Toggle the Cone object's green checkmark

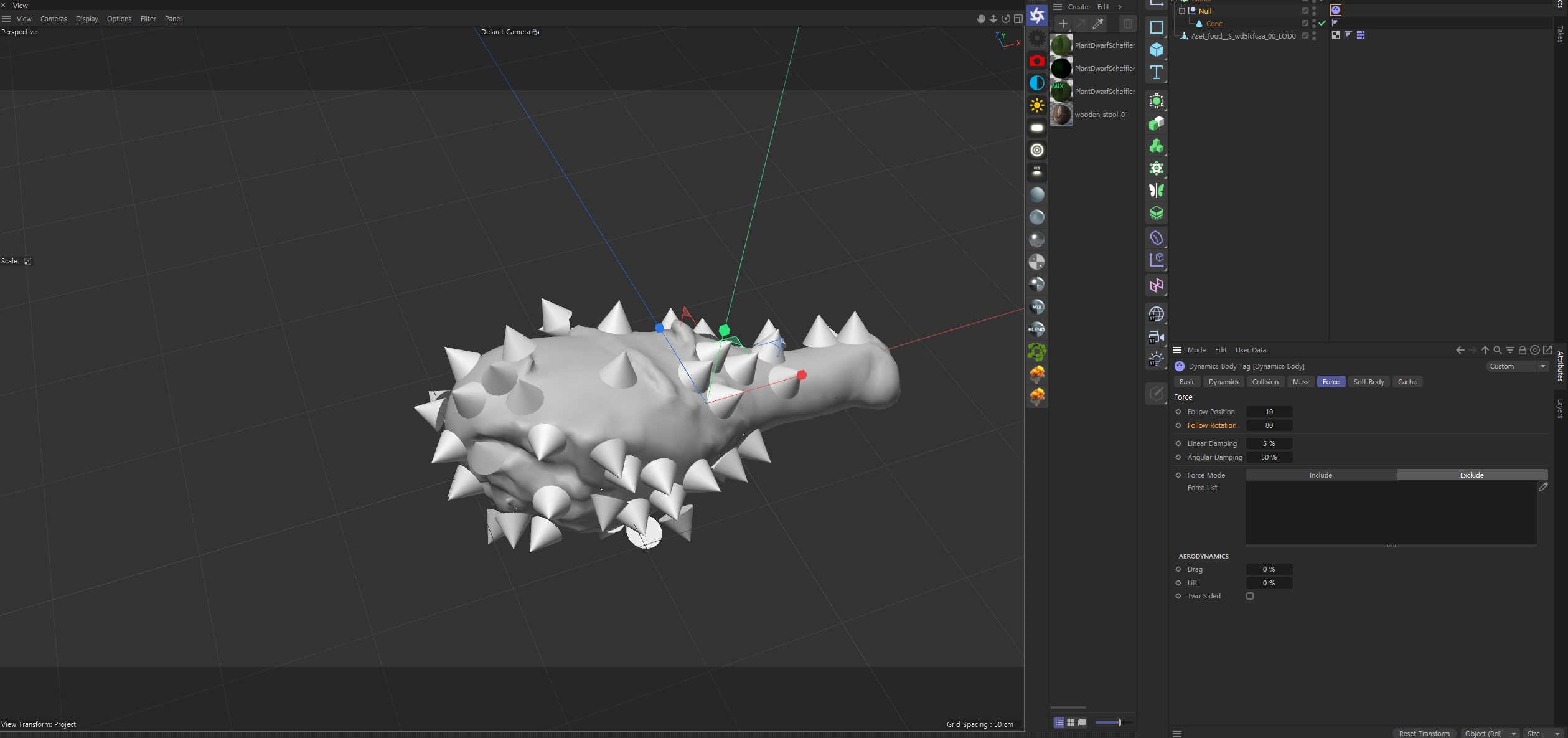pos(1322,23)
